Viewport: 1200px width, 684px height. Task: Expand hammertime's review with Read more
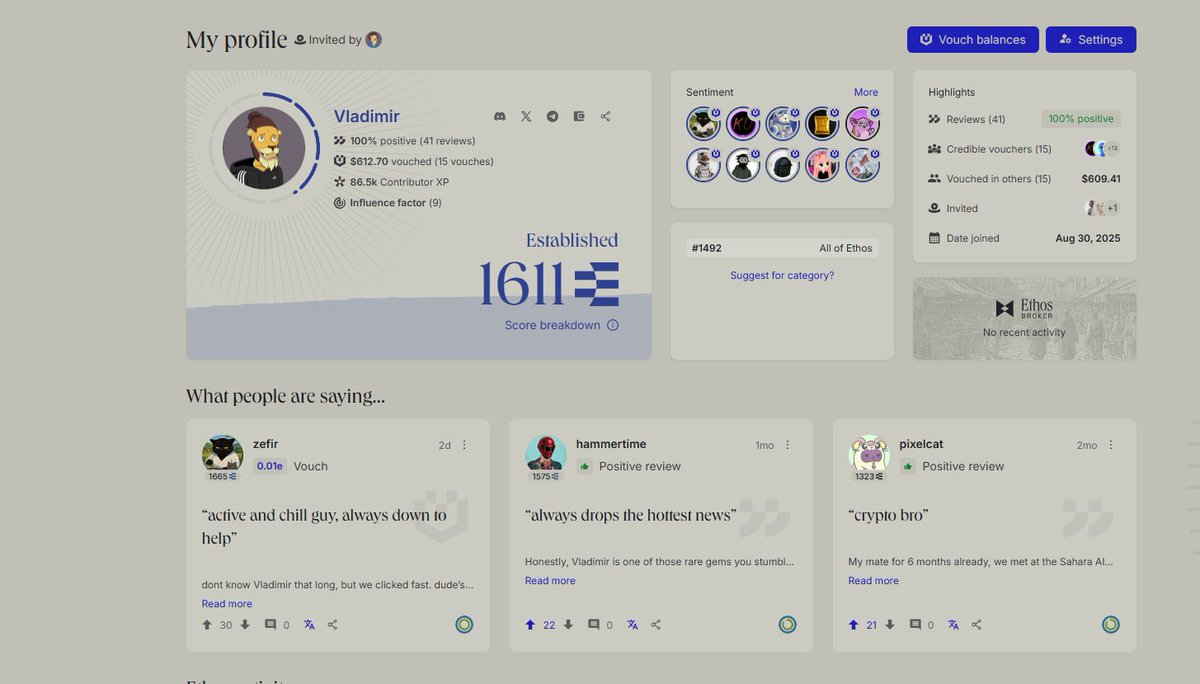coord(550,581)
